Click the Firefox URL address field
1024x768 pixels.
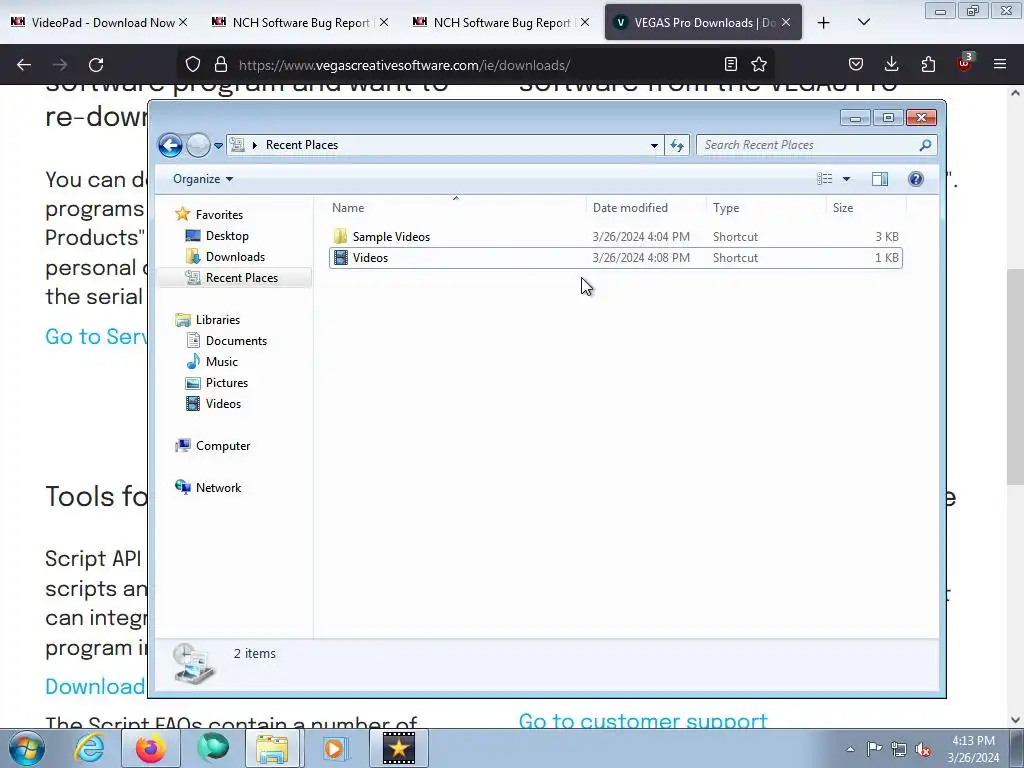(x=477, y=65)
